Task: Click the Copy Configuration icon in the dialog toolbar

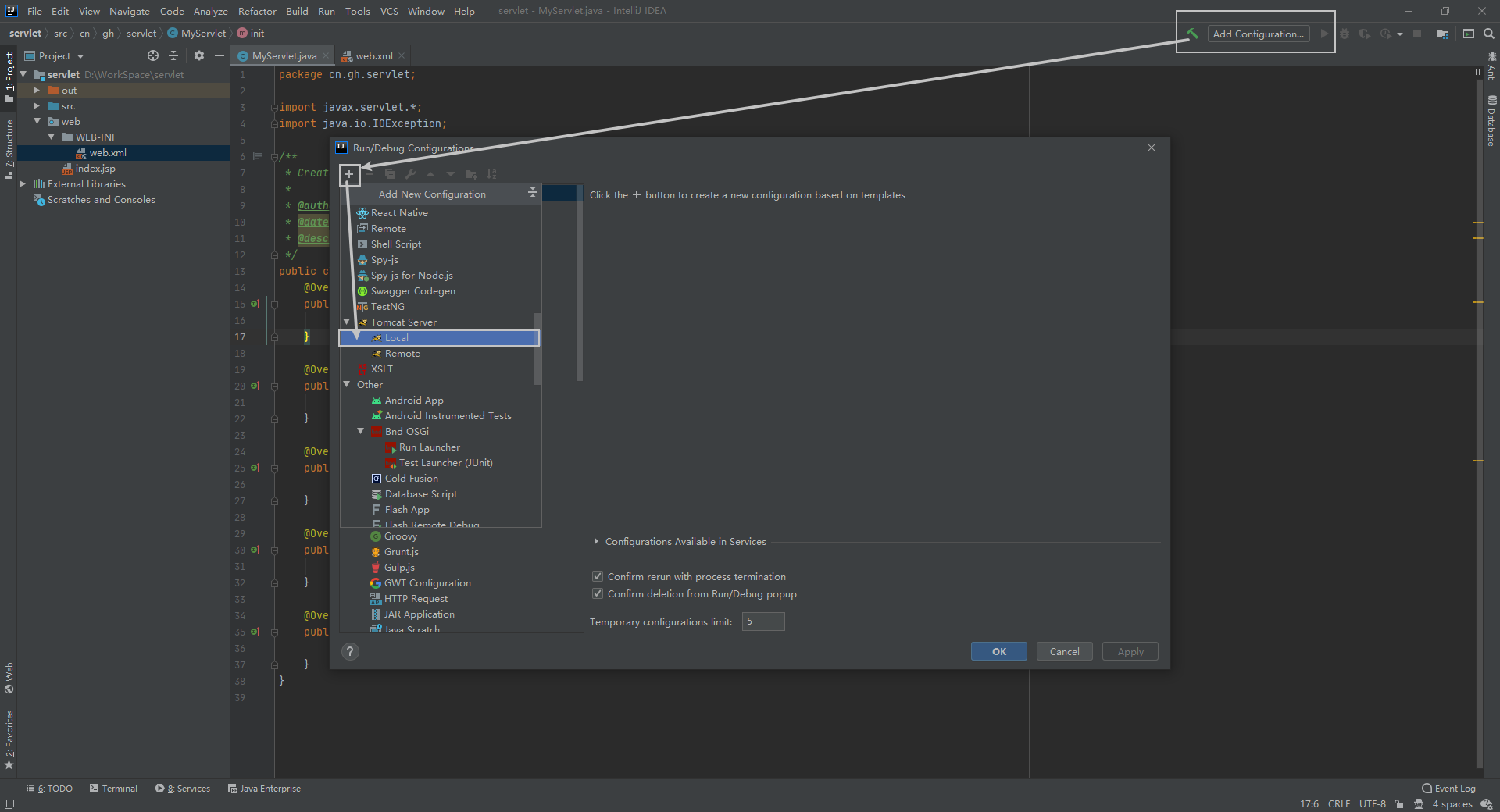Action: click(x=390, y=174)
